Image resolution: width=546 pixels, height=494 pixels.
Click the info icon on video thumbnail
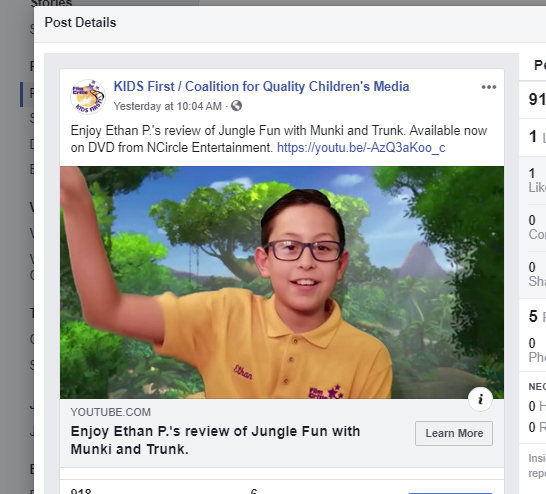click(x=480, y=399)
